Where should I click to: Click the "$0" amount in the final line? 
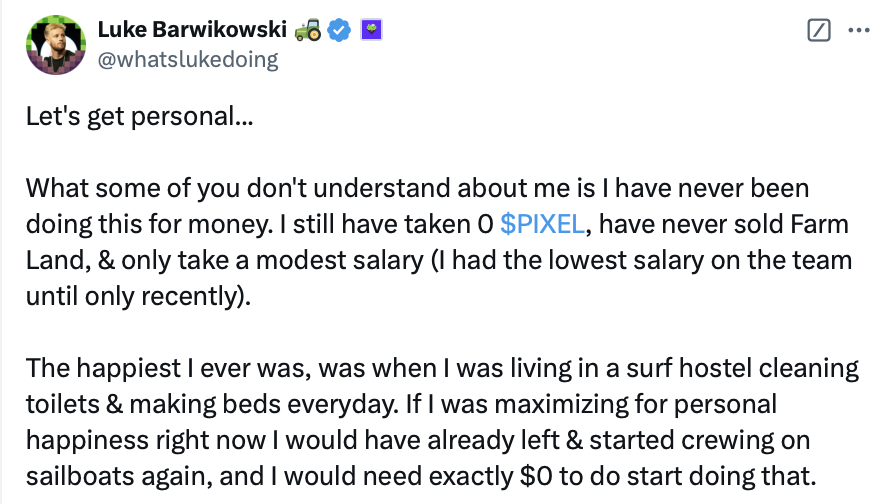pos(536,476)
